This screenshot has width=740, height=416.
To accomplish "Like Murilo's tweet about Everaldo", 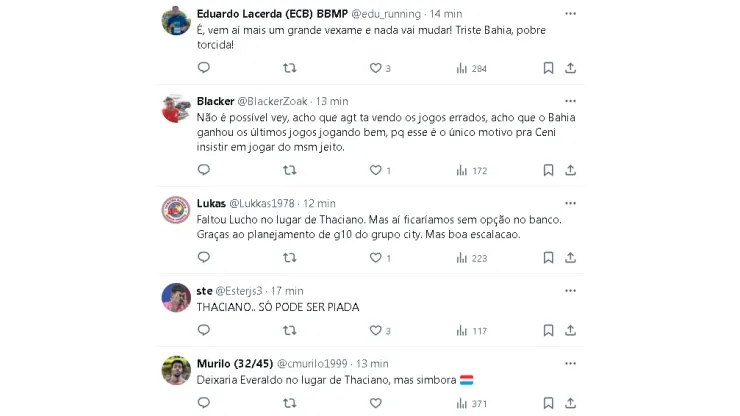I will click(375, 403).
